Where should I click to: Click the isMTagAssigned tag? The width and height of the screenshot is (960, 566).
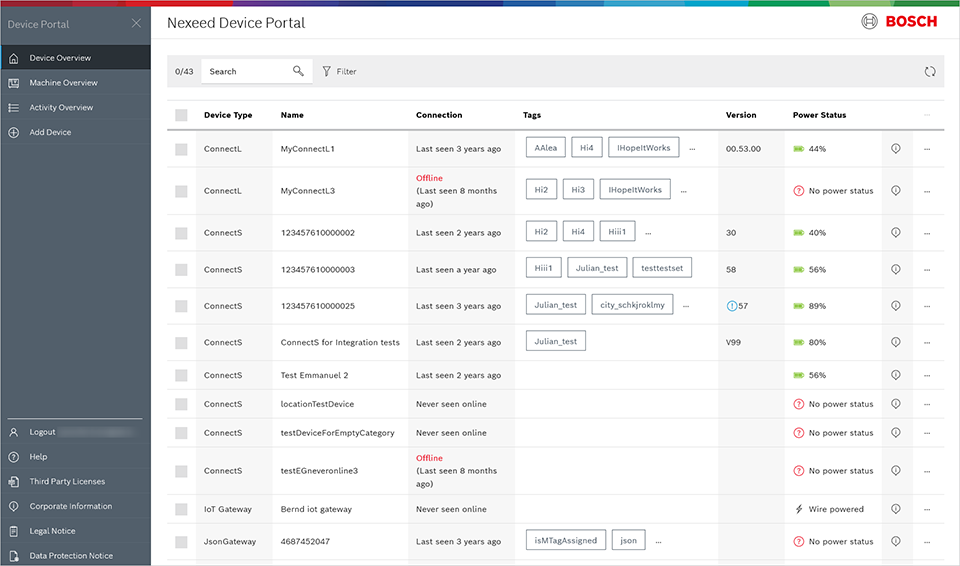click(x=566, y=540)
